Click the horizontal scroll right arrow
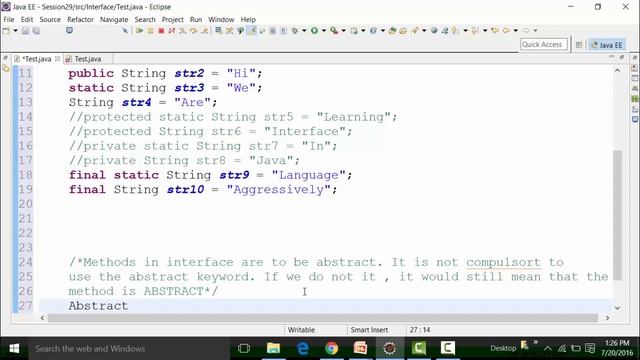640x360 pixels. (x=607, y=318)
